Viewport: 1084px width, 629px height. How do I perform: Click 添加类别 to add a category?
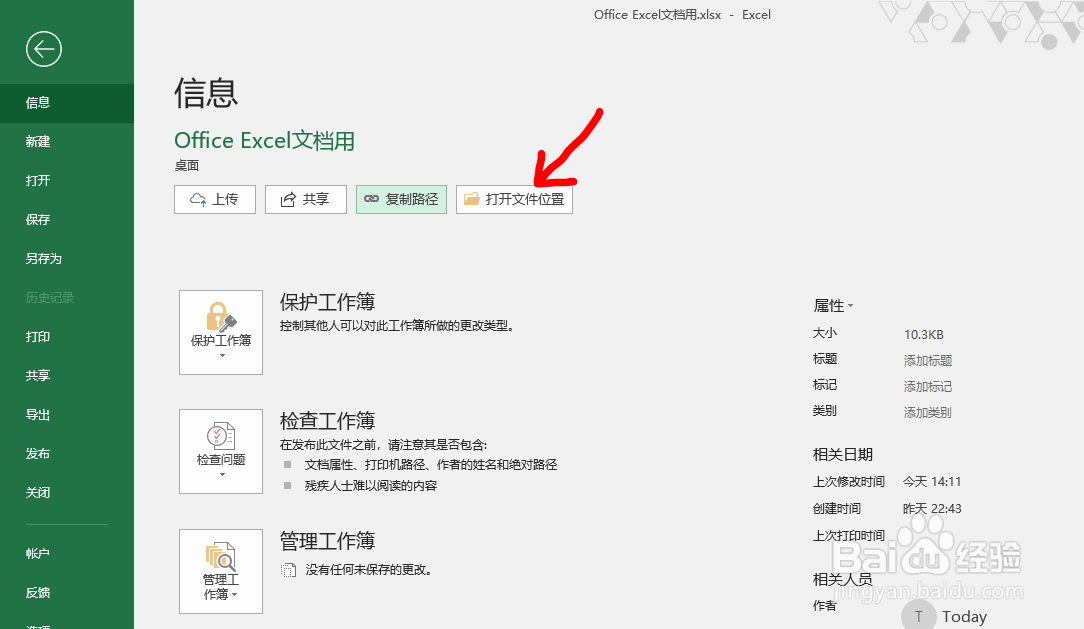(927, 410)
